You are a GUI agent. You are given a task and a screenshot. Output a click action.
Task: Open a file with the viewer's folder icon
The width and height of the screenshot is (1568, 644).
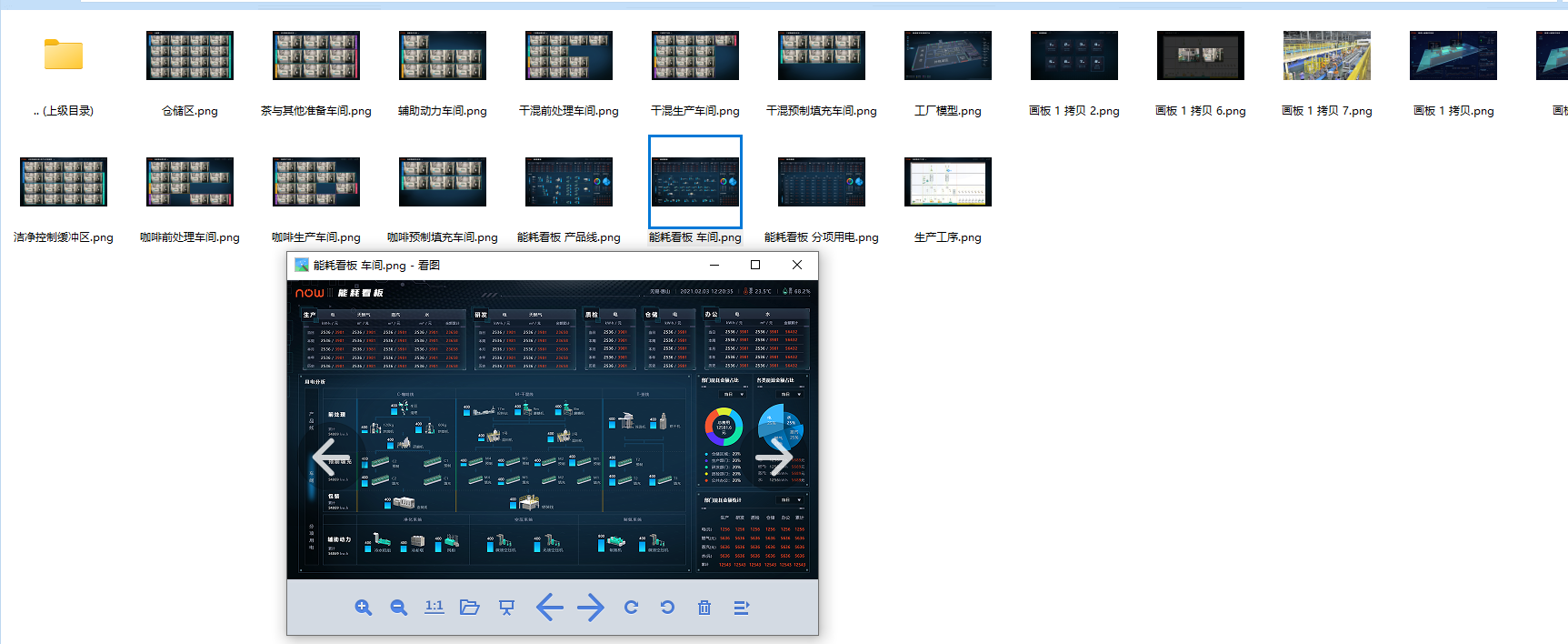point(470,608)
